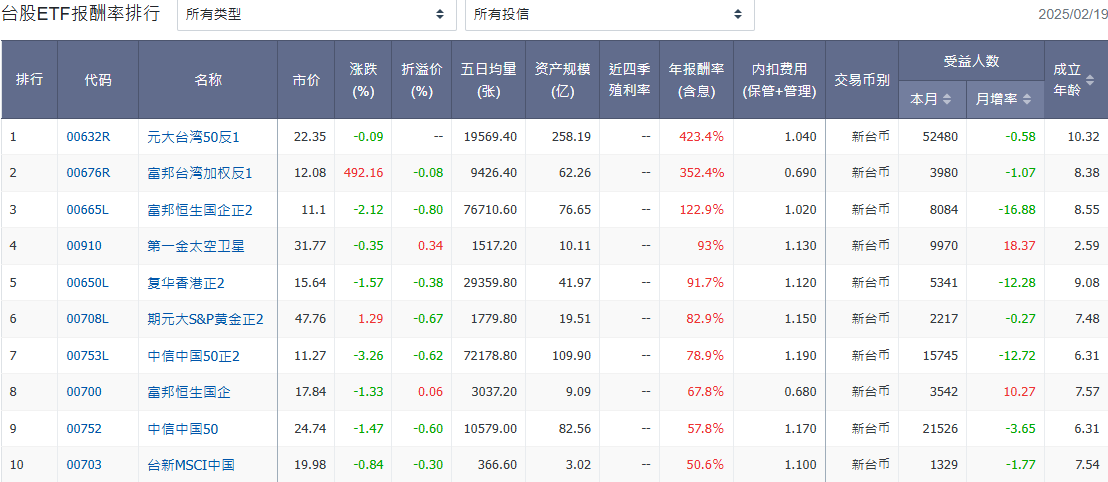Open ETF code 00708L link
Image resolution: width=1108 pixels, height=482 pixels.
coord(88,319)
